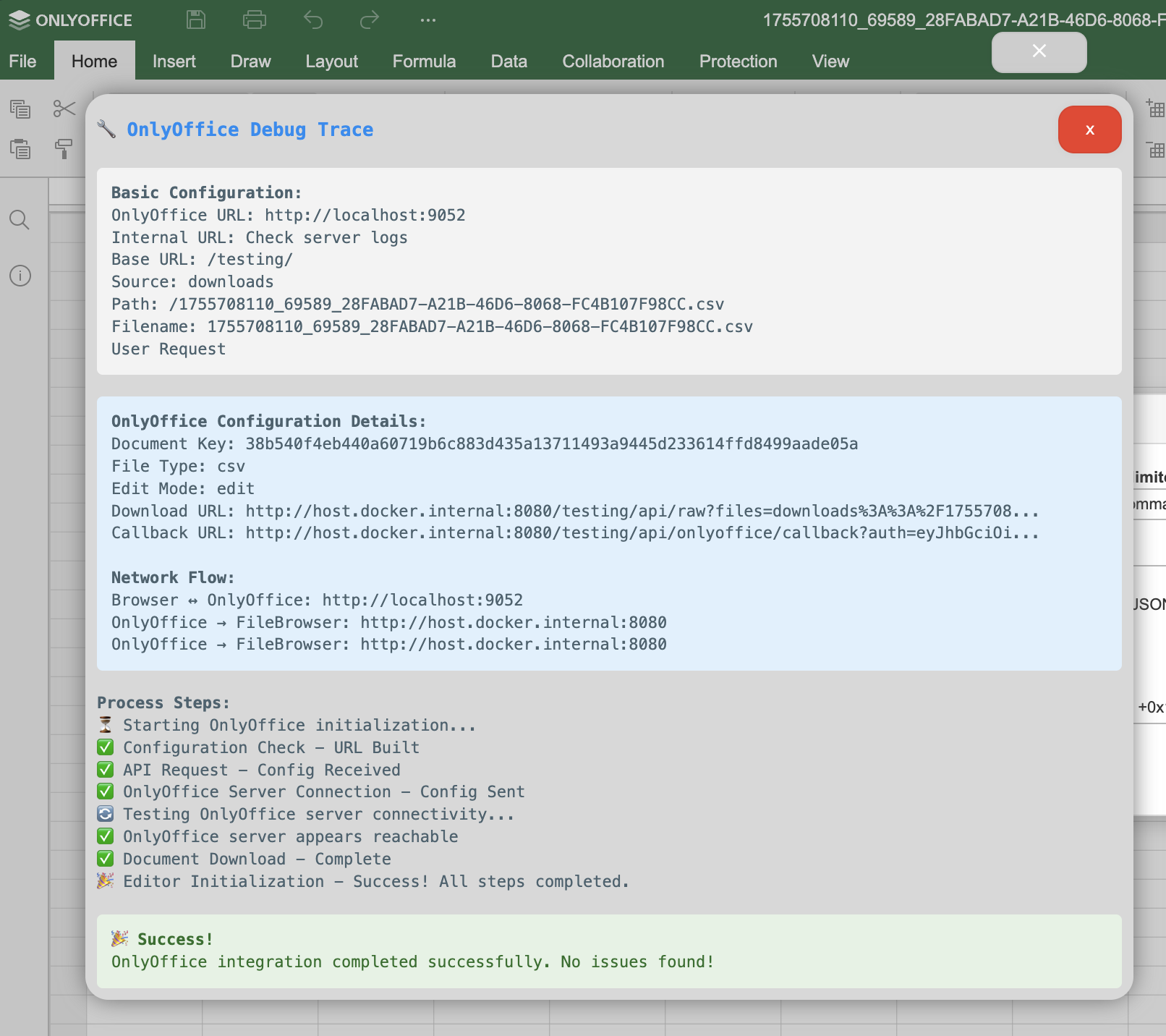
Task: Switch to the Formula tab
Action: coord(424,61)
